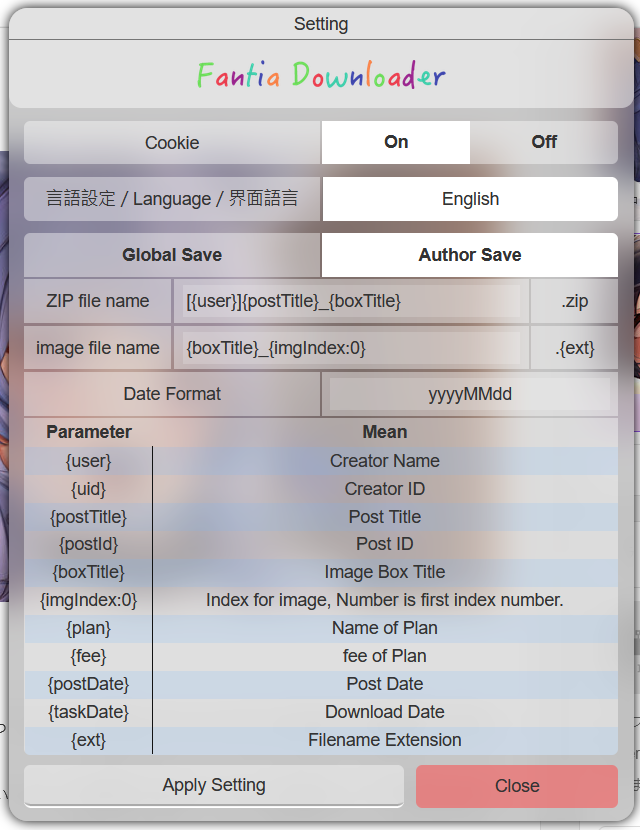Screen dimensions: 640x830
Task: Click the 'Index for image' description
Action: click(x=385, y=600)
